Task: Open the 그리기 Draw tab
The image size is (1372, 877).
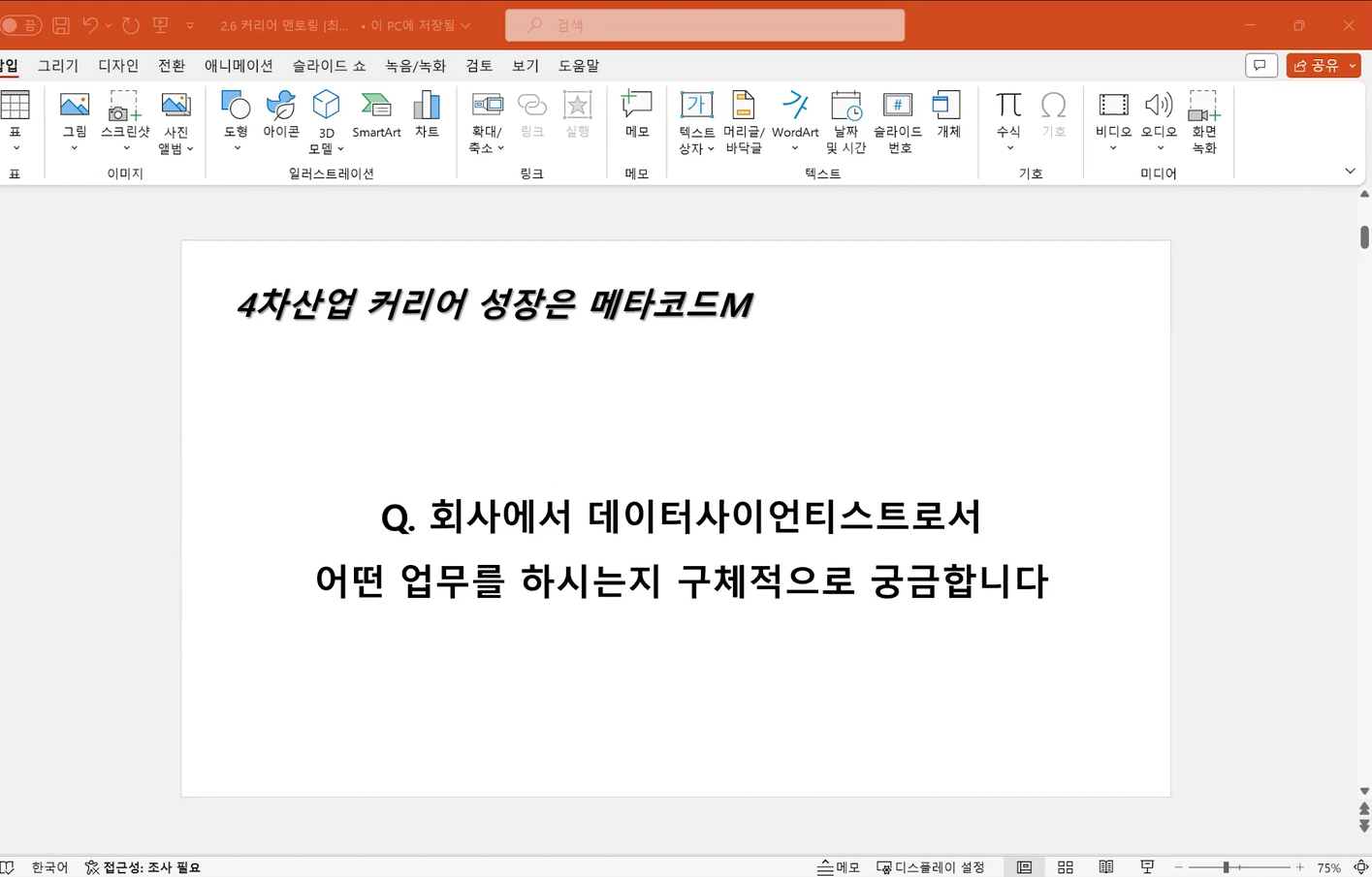Action: [58, 66]
